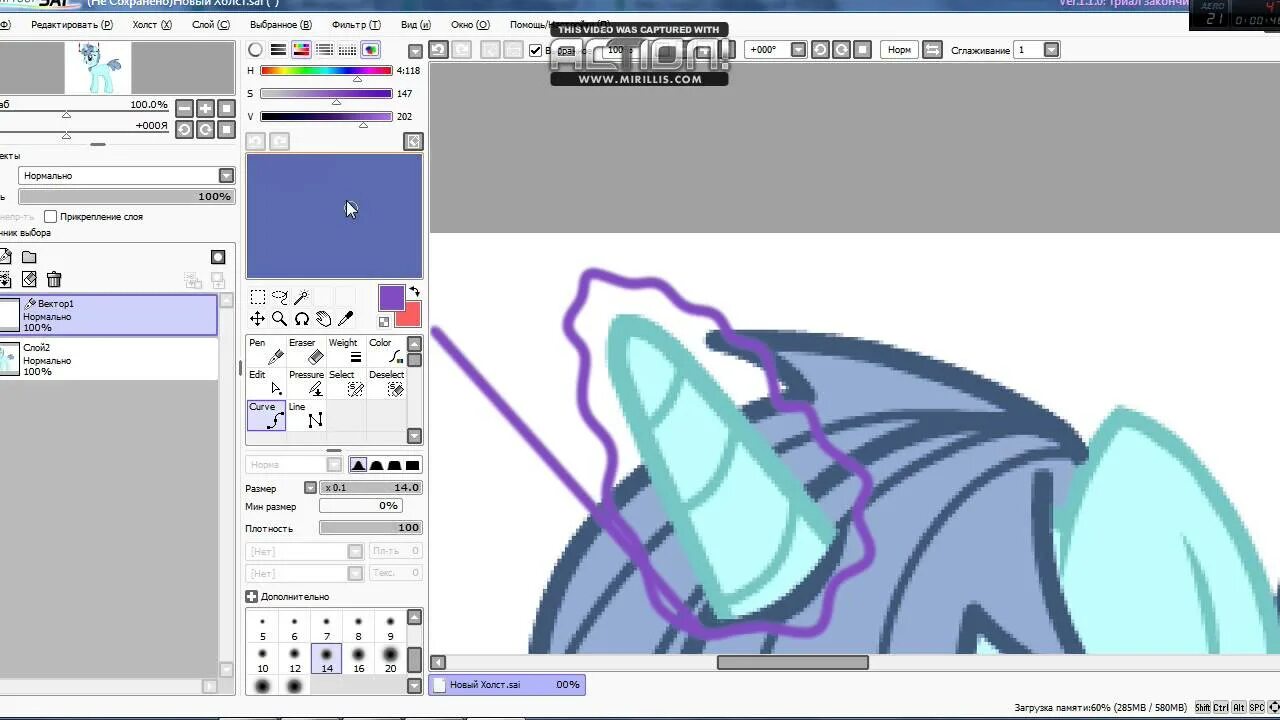
Task: Expand the Дополнительно settings section
Action: click(251, 597)
